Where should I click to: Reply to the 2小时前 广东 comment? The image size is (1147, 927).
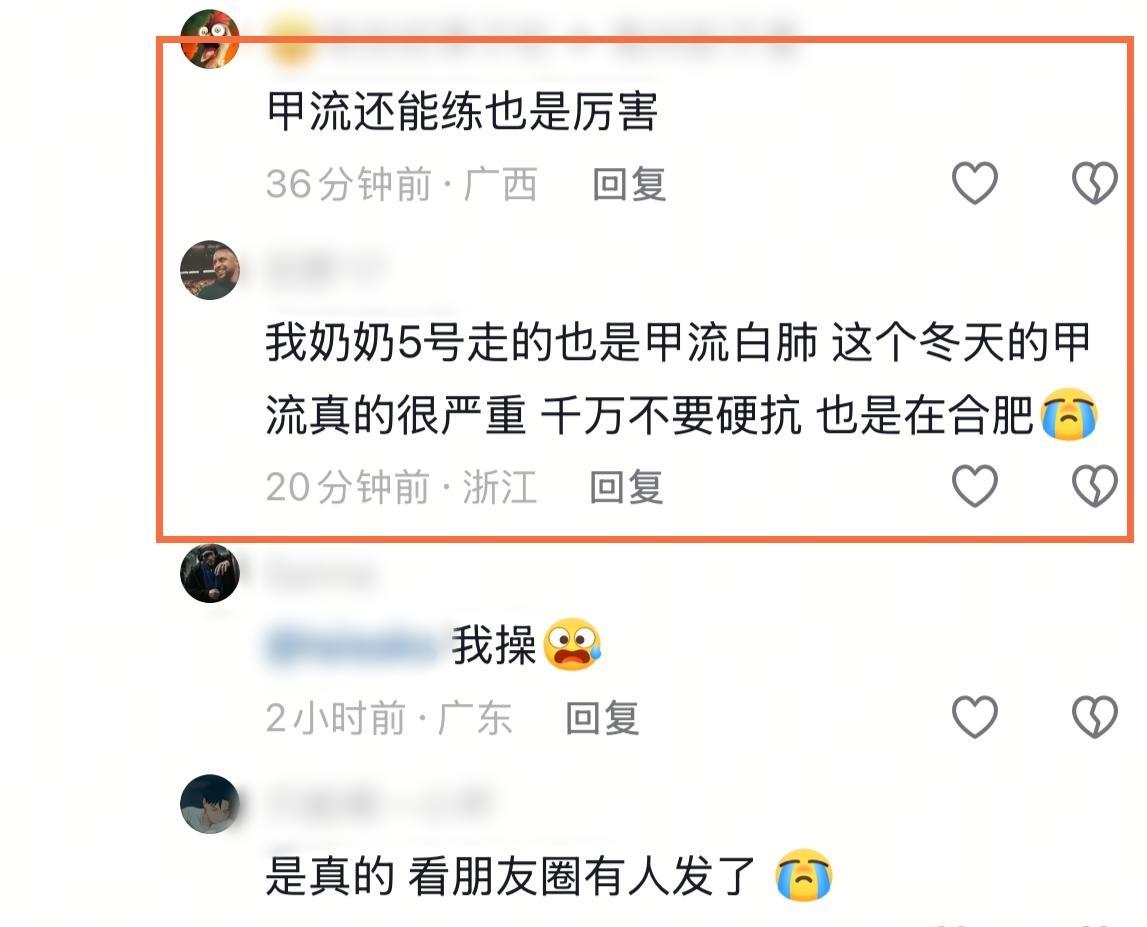[603, 718]
